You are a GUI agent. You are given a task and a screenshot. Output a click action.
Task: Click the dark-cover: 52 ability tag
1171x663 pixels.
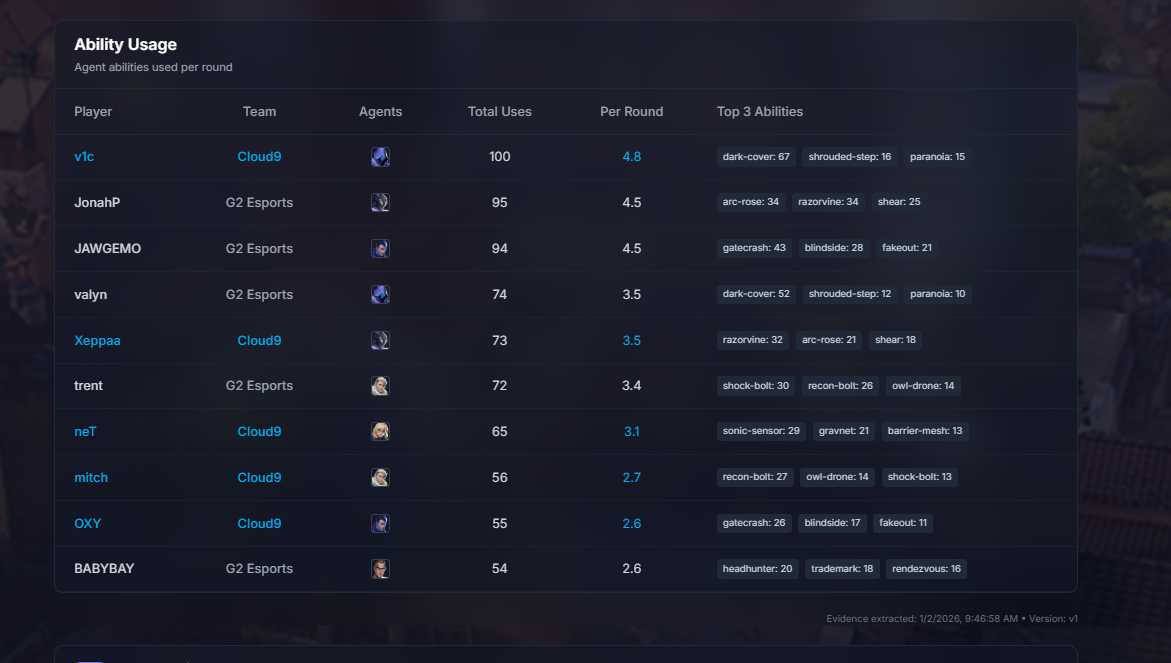point(756,294)
